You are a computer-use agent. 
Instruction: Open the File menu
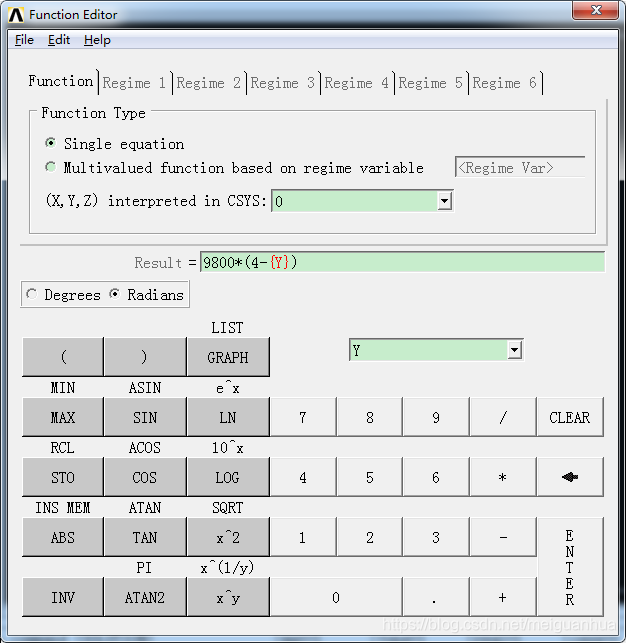coord(24,40)
